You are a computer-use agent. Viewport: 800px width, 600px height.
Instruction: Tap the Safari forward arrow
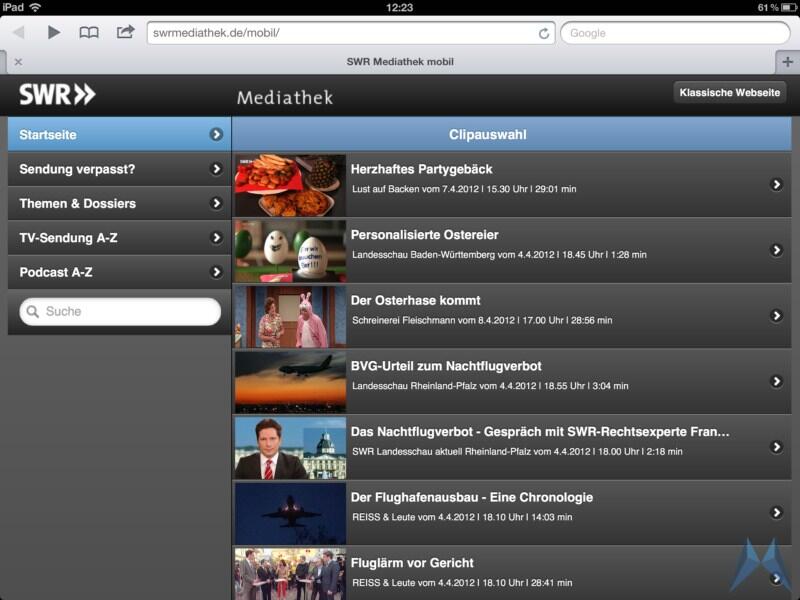click(x=54, y=33)
